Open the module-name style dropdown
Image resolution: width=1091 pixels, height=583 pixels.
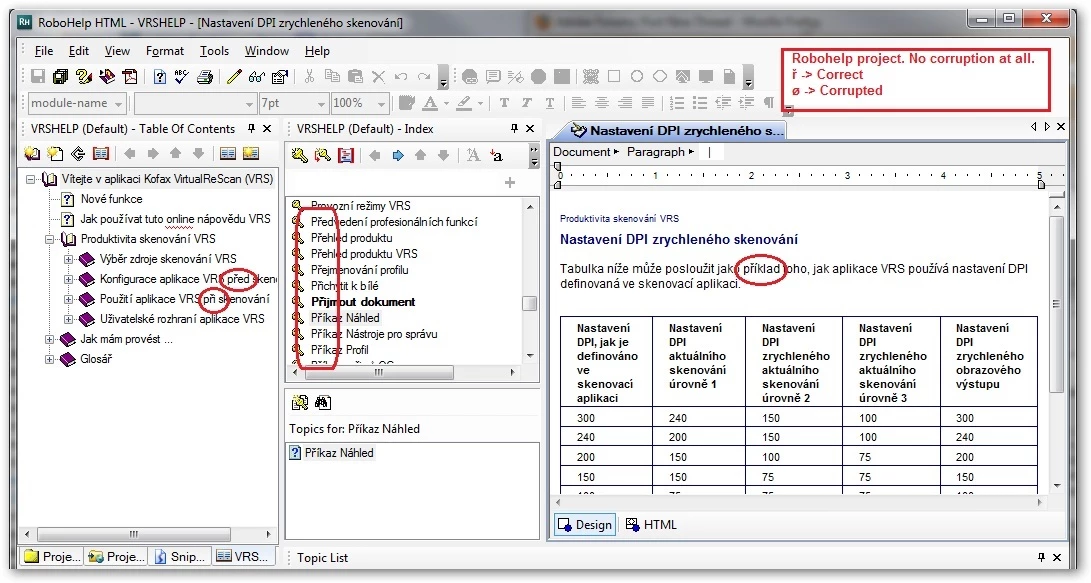click(x=118, y=104)
